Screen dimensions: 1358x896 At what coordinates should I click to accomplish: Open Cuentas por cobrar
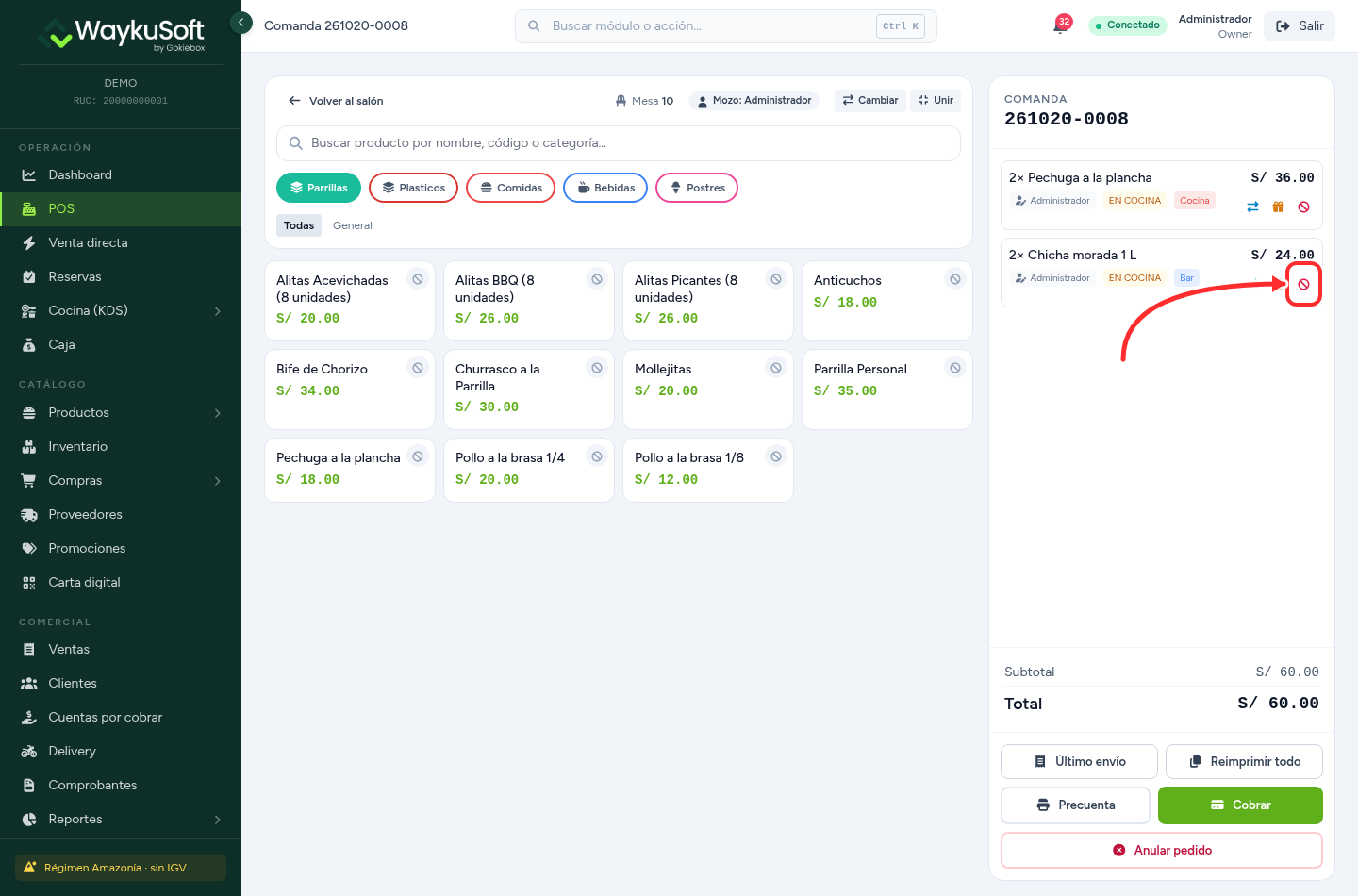click(x=121, y=717)
